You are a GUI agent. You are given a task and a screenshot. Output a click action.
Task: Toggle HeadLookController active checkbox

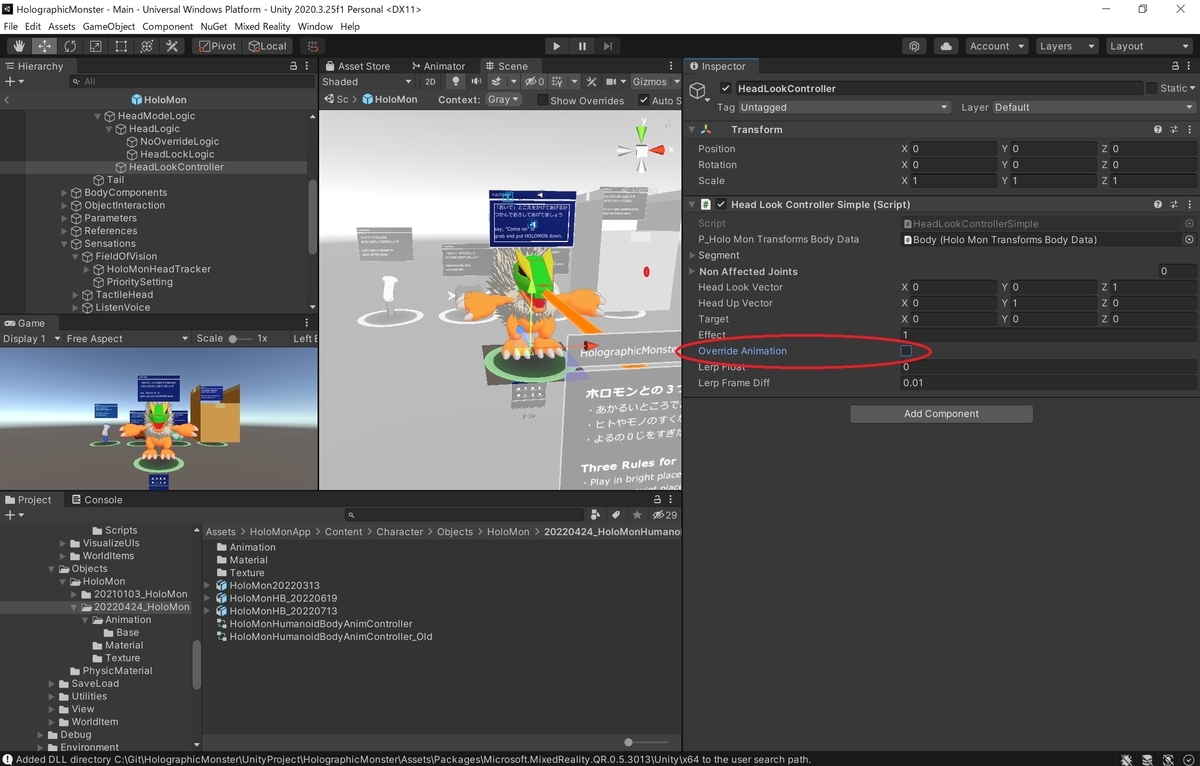(726, 89)
